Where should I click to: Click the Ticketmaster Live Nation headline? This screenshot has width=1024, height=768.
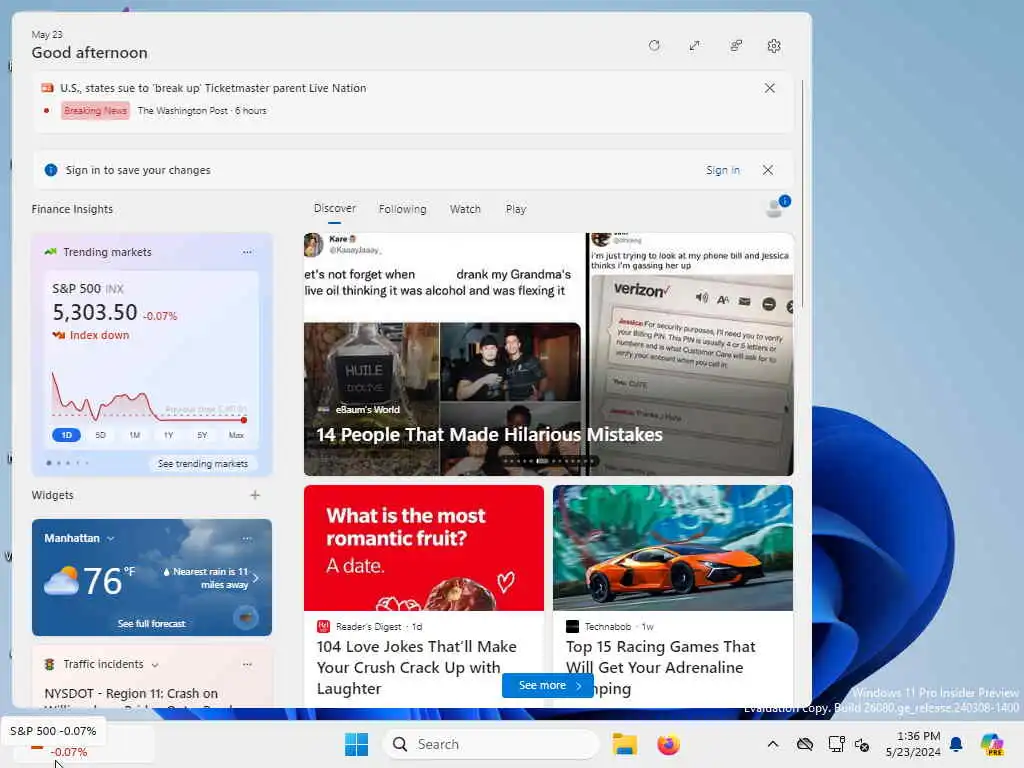213,88
